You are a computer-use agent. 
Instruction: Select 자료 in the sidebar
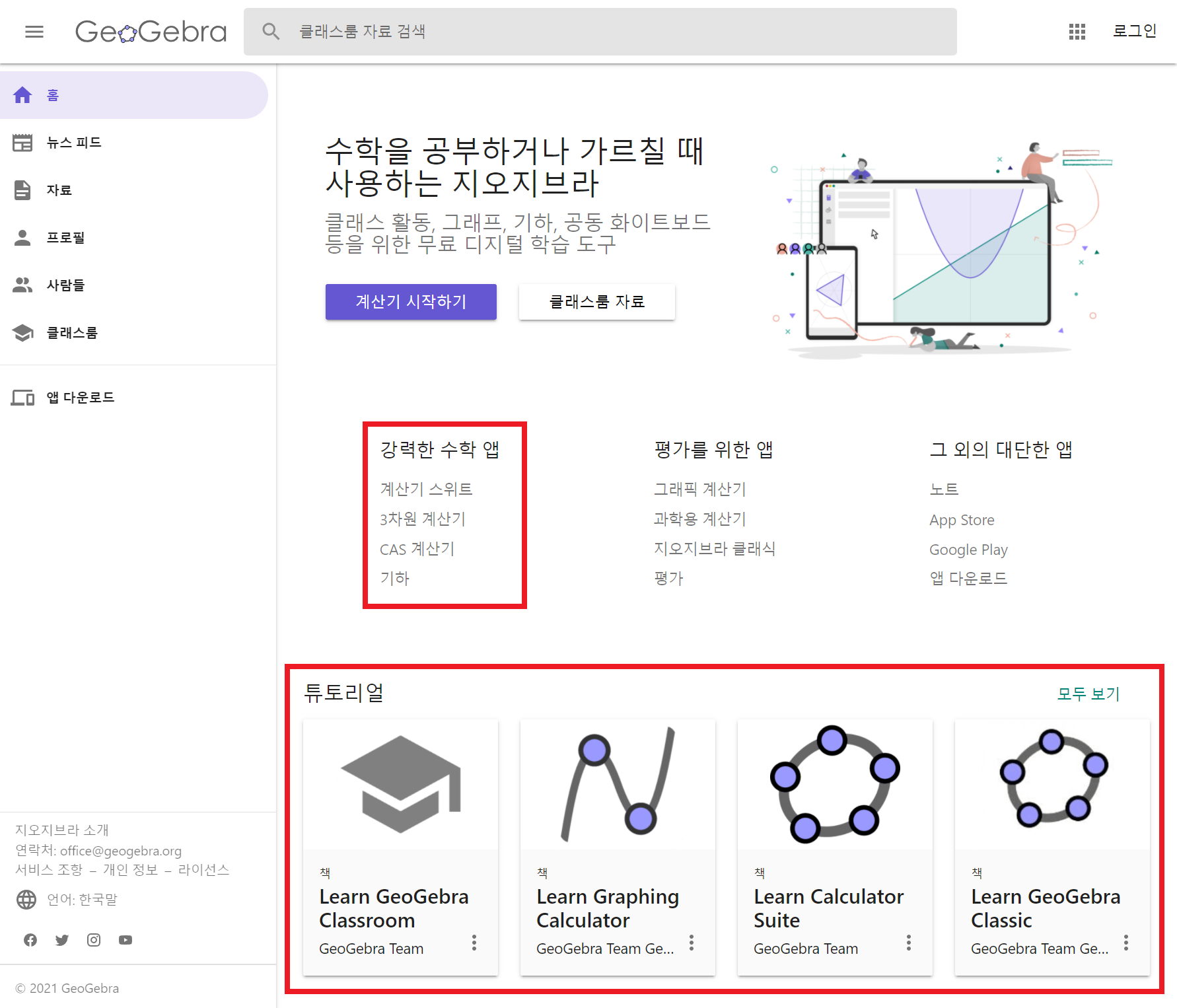coord(134,190)
